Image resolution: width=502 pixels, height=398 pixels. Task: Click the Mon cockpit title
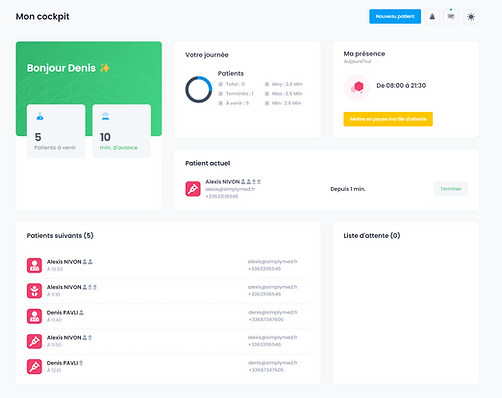[43, 17]
